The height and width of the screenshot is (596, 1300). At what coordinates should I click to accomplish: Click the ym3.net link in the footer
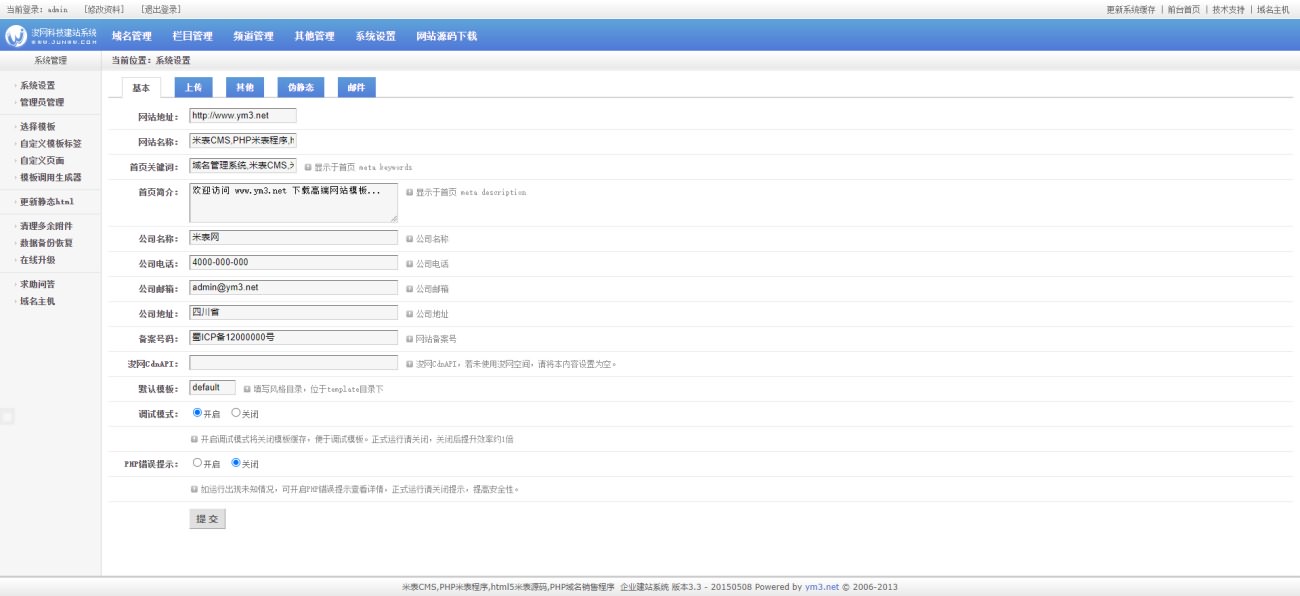pyautogui.click(x=821, y=587)
